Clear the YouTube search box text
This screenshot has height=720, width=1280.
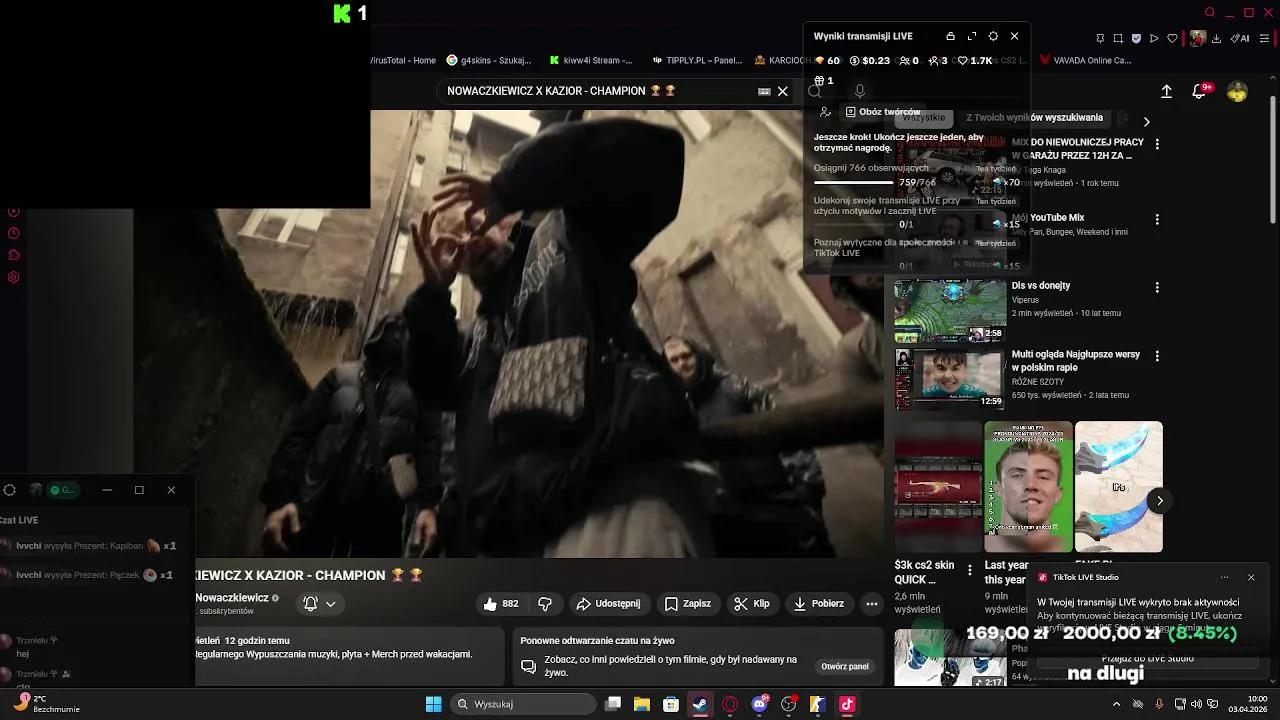(x=783, y=91)
